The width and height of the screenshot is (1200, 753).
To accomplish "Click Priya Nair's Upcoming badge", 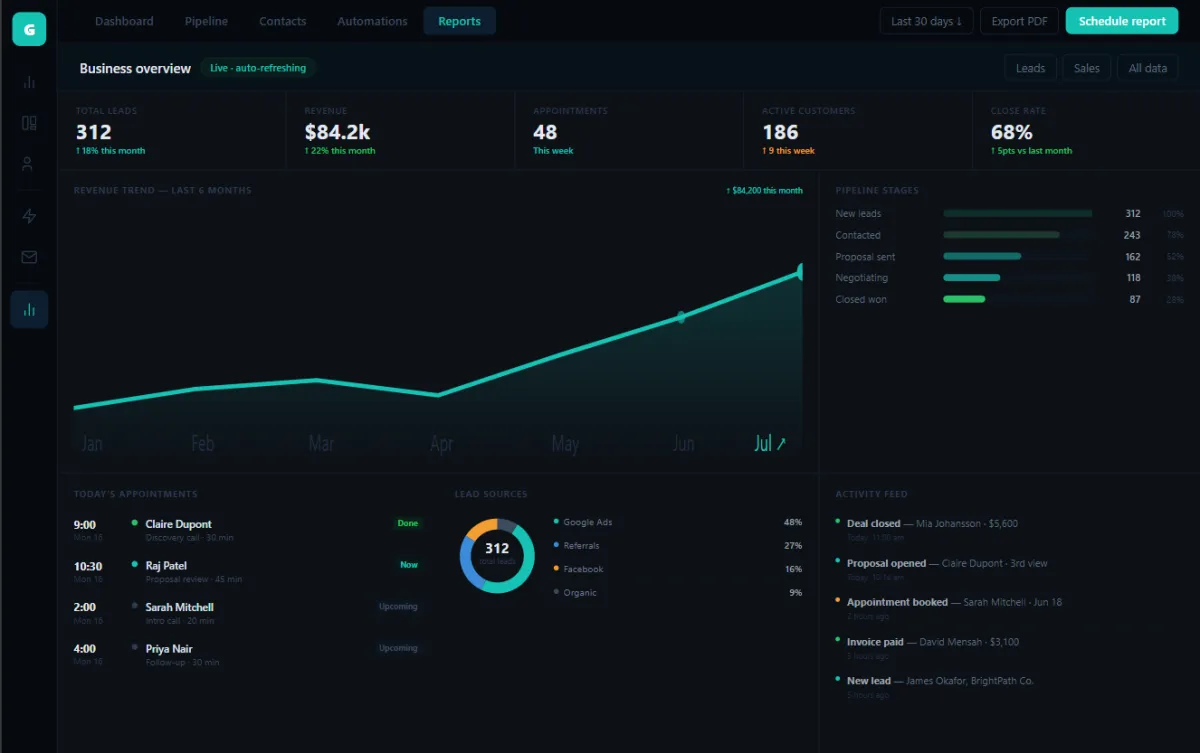I will pos(398,648).
